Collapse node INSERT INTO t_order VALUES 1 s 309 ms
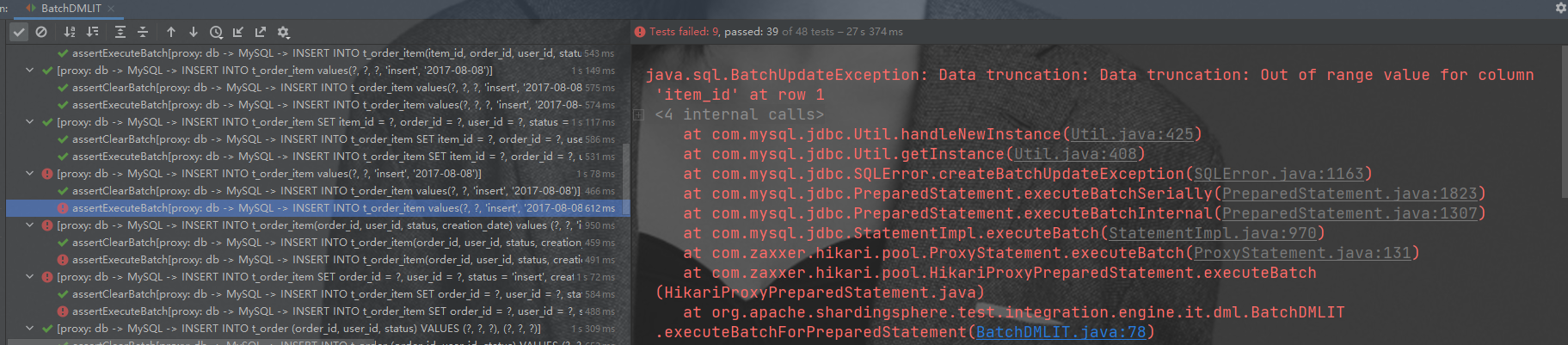 coord(30,329)
